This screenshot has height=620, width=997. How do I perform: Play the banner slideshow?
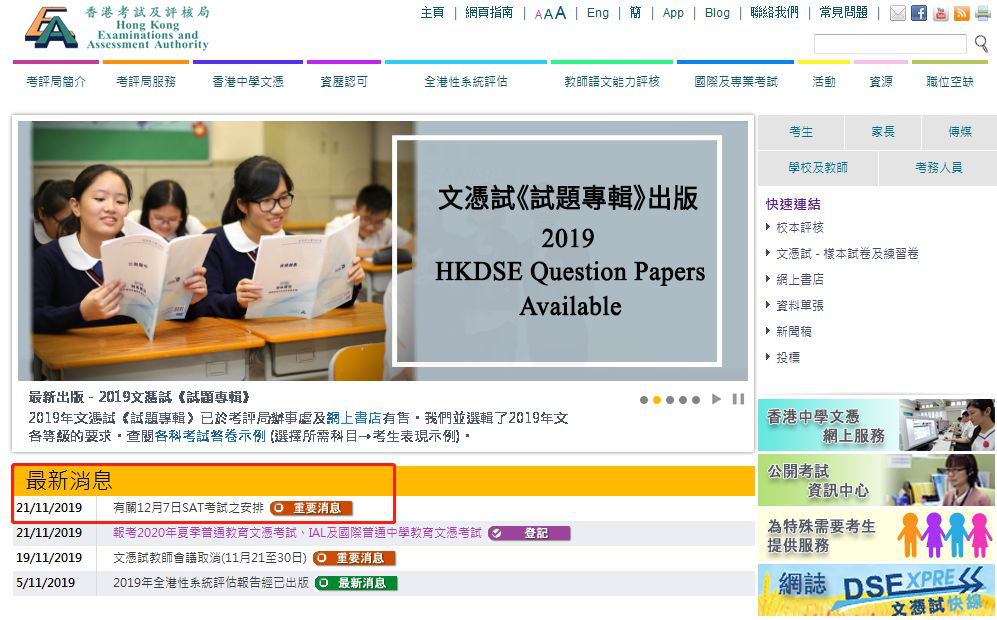[717, 399]
